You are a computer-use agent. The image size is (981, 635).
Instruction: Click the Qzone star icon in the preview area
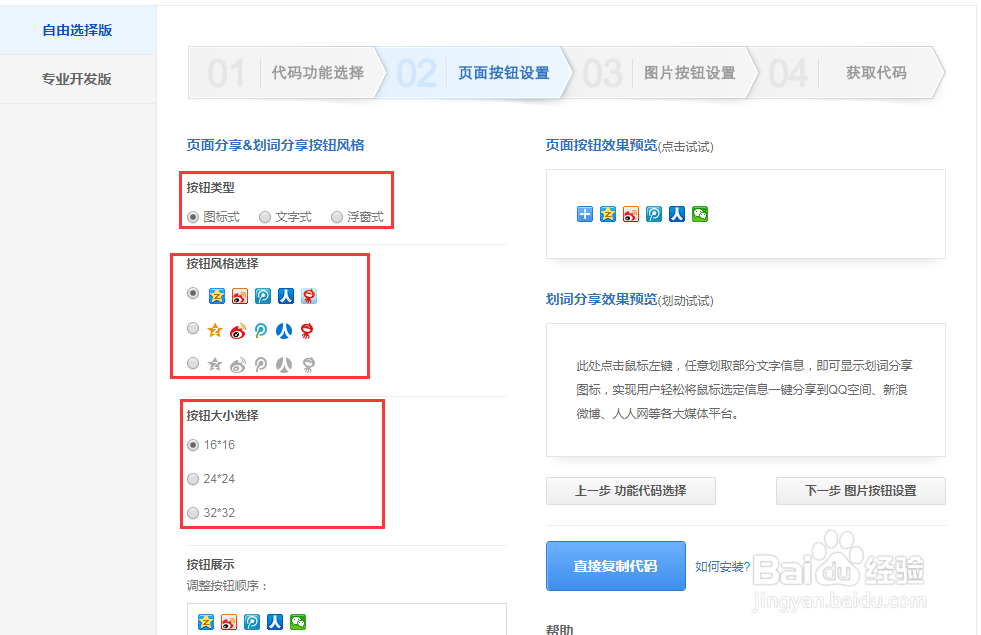[608, 214]
